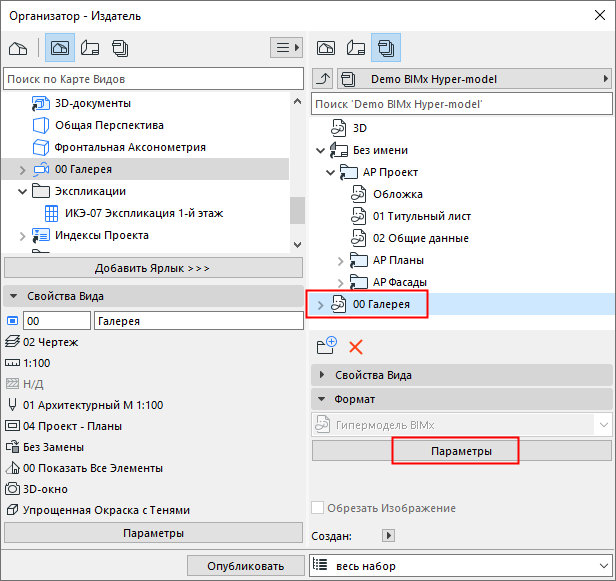Click the pen icon beside 01 Архитектурный

tap(12, 405)
